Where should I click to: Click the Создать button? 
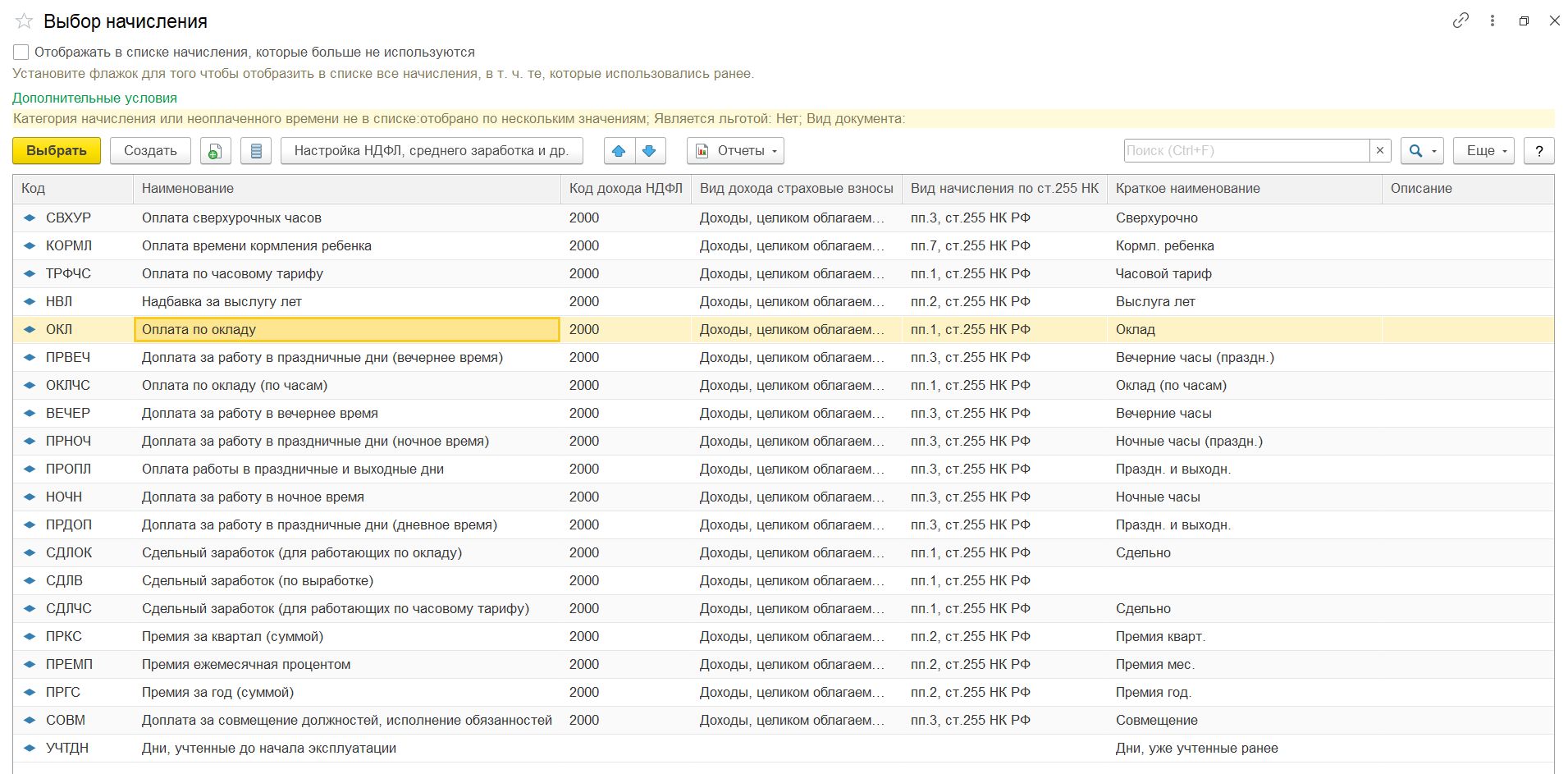click(150, 151)
